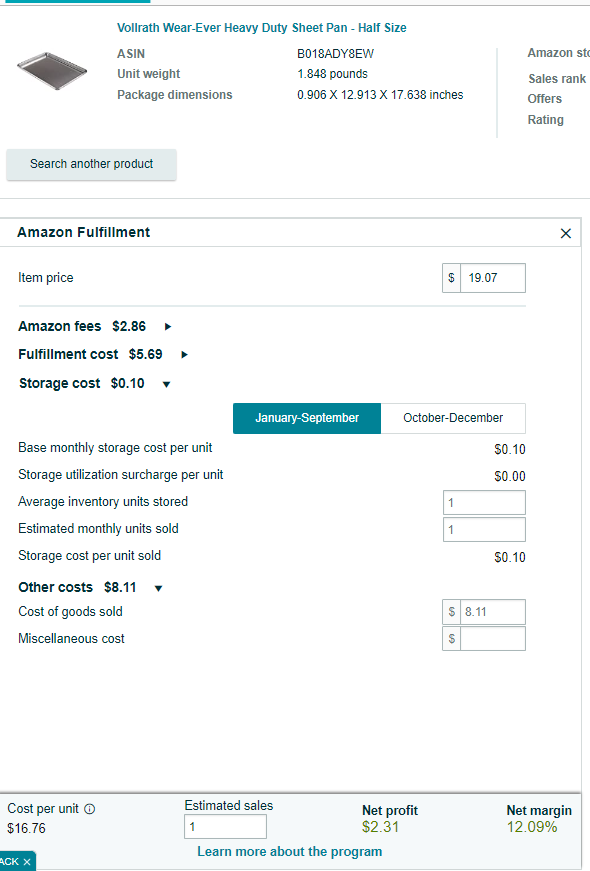The image size is (590, 871).
Task: Click the Search another product button
Action: 92,164
